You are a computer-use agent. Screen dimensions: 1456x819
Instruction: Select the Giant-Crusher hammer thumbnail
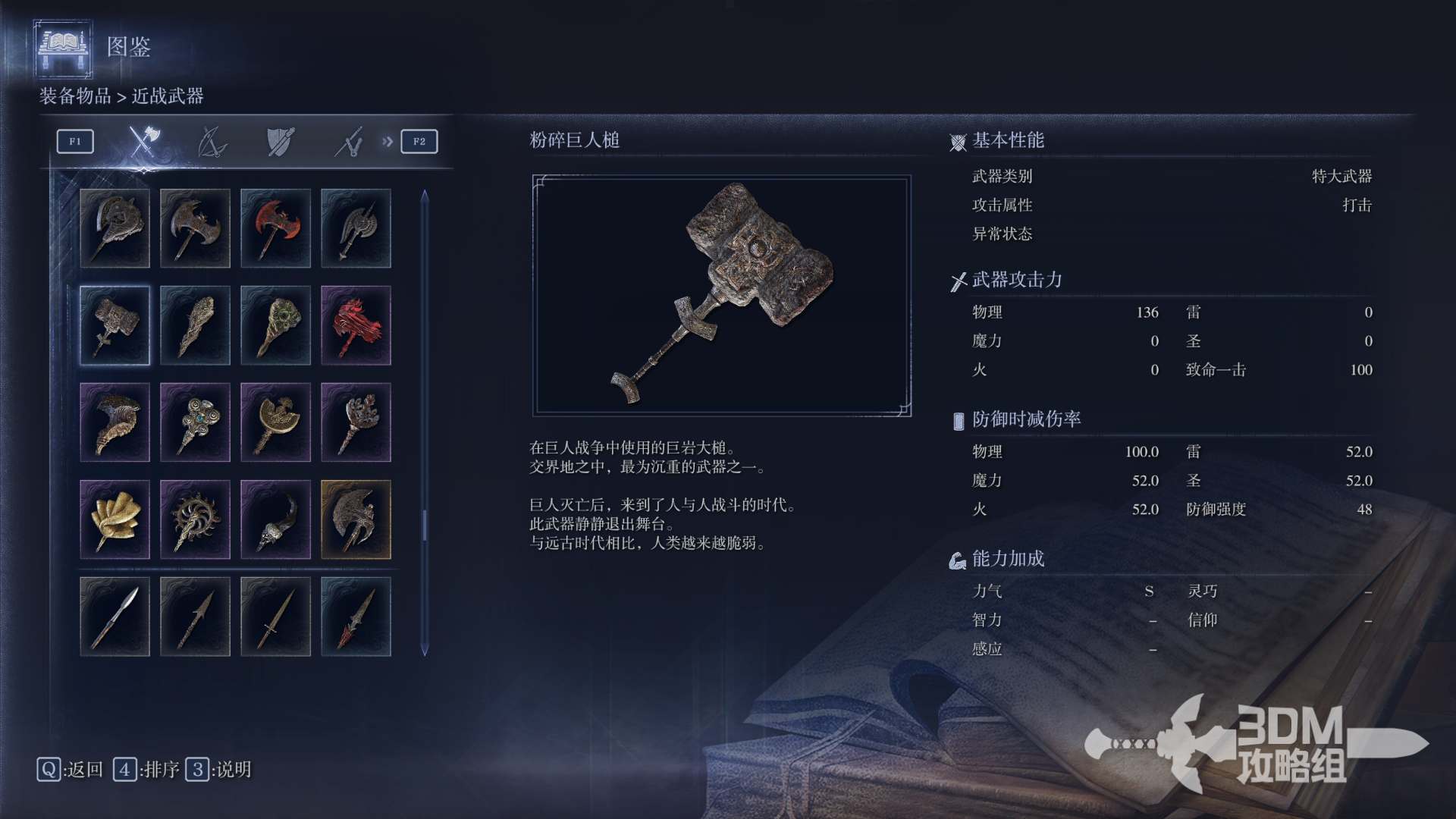(x=115, y=325)
